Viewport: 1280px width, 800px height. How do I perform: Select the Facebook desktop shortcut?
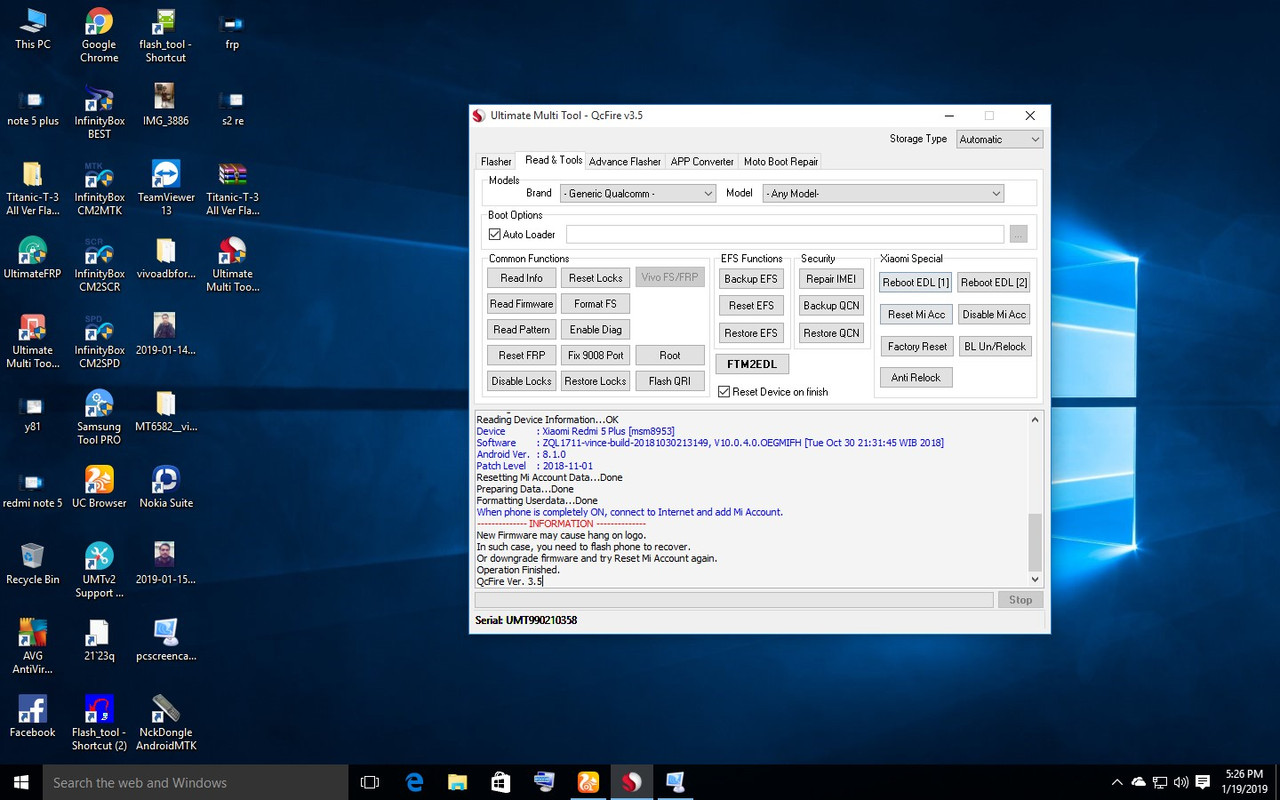[32, 717]
